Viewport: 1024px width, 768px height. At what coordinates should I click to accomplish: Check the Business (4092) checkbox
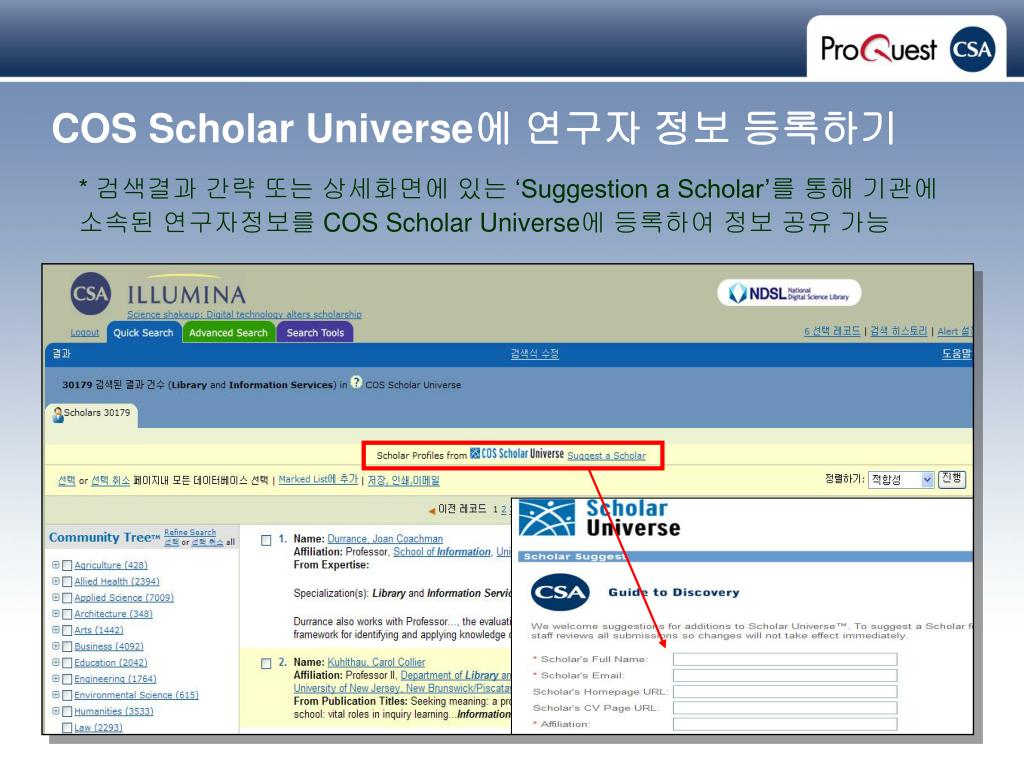(67, 647)
